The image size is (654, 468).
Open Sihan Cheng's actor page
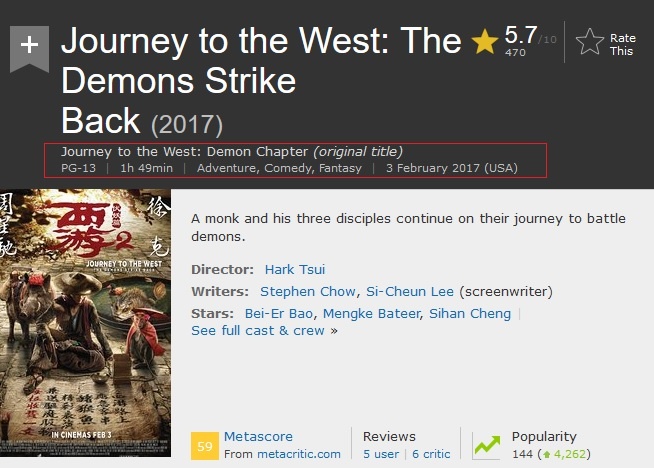click(x=470, y=313)
